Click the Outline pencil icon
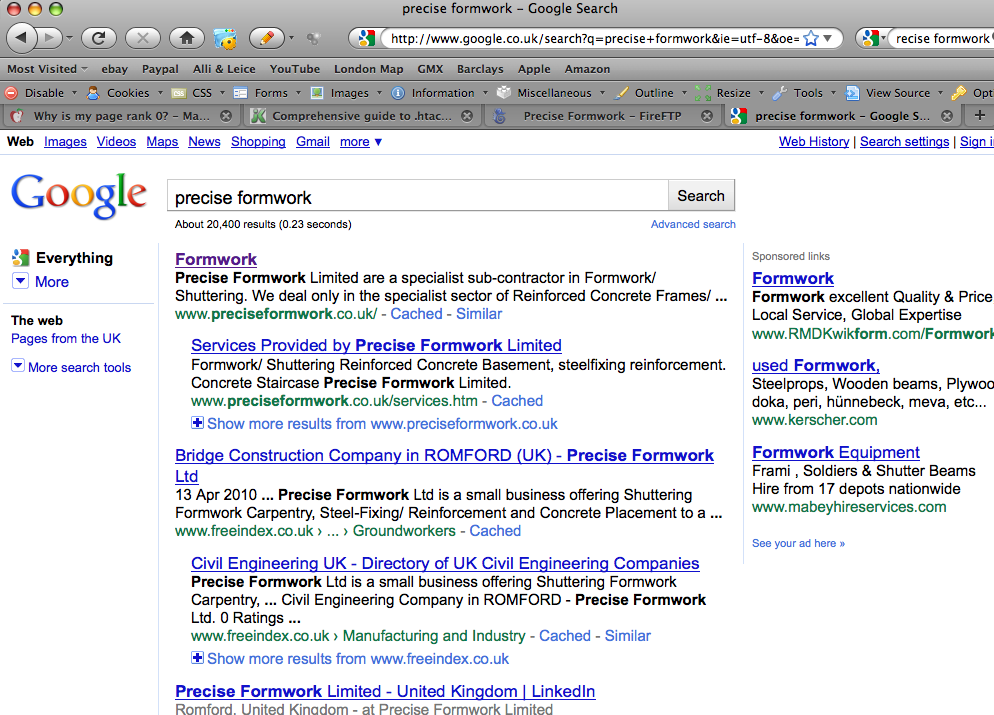 point(622,93)
